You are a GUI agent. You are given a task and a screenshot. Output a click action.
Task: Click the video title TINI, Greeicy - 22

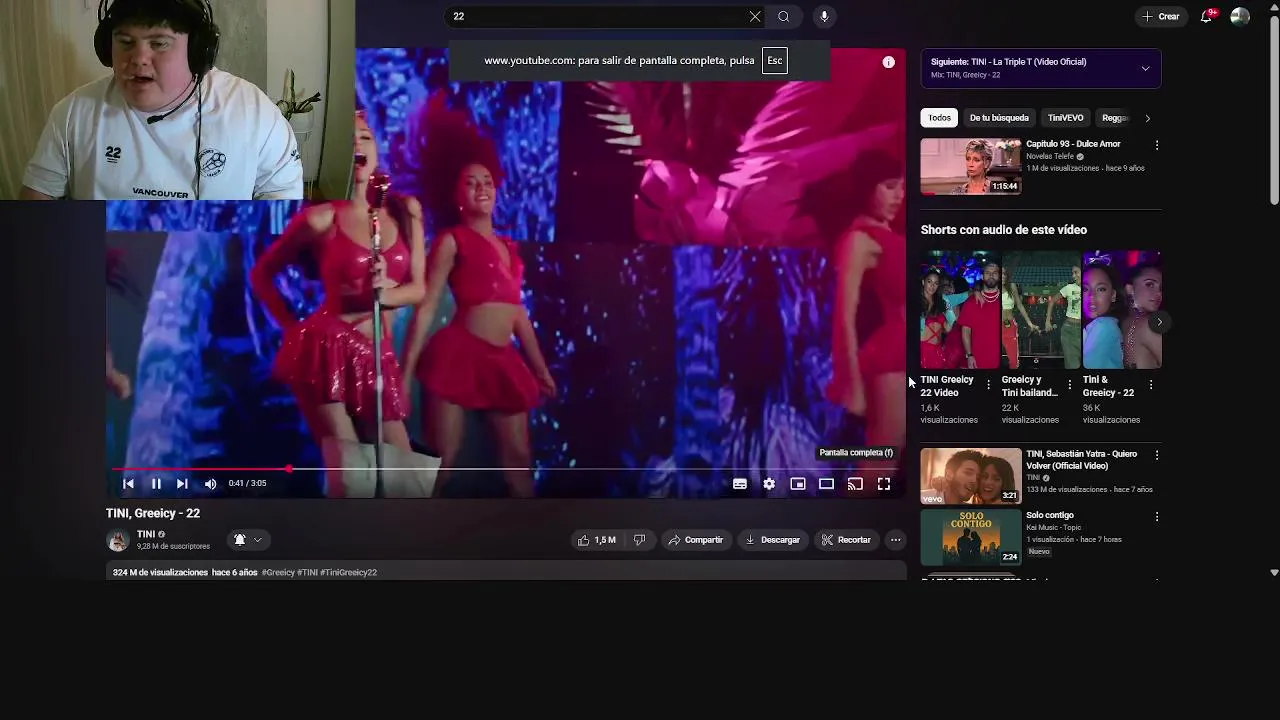coord(153,513)
